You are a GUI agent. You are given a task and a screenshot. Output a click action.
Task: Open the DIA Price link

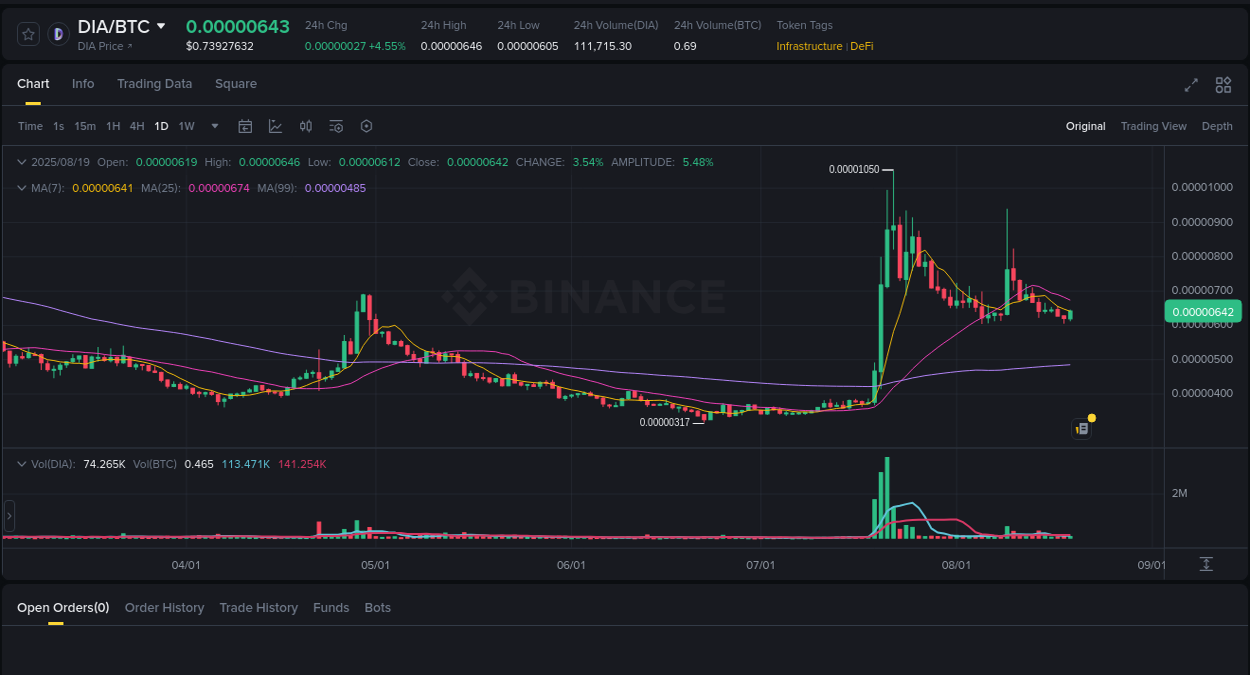point(104,46)
